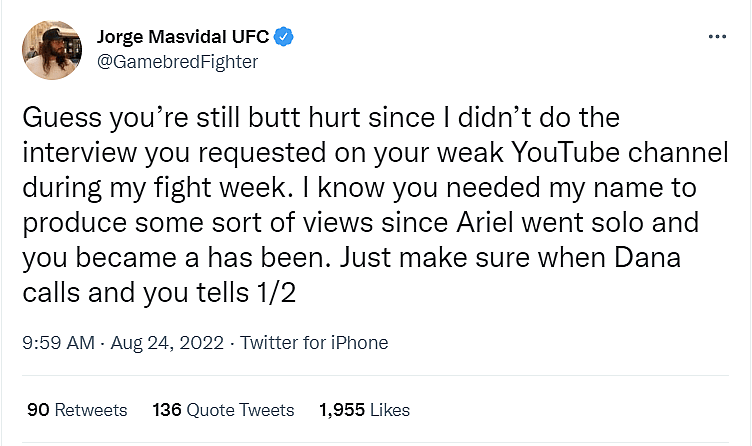The width and height of the screenshot is (752, 446).
Task: Click the number 1,955 beside Likes
Action: [343, 410]
